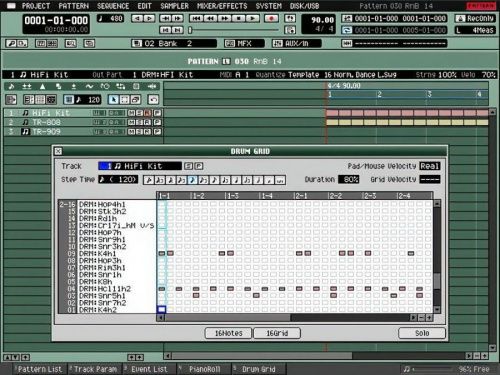Switch to the PianoRoll tab
Image resolution: width=500 pixels, height=375 pixels.
[204, 369]
